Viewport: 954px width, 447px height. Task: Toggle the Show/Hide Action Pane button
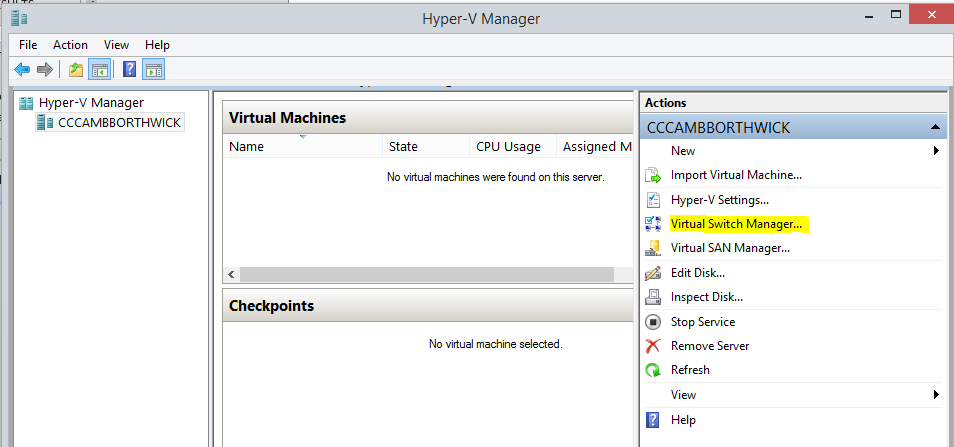pyautogui.click(x=153, y=69)
